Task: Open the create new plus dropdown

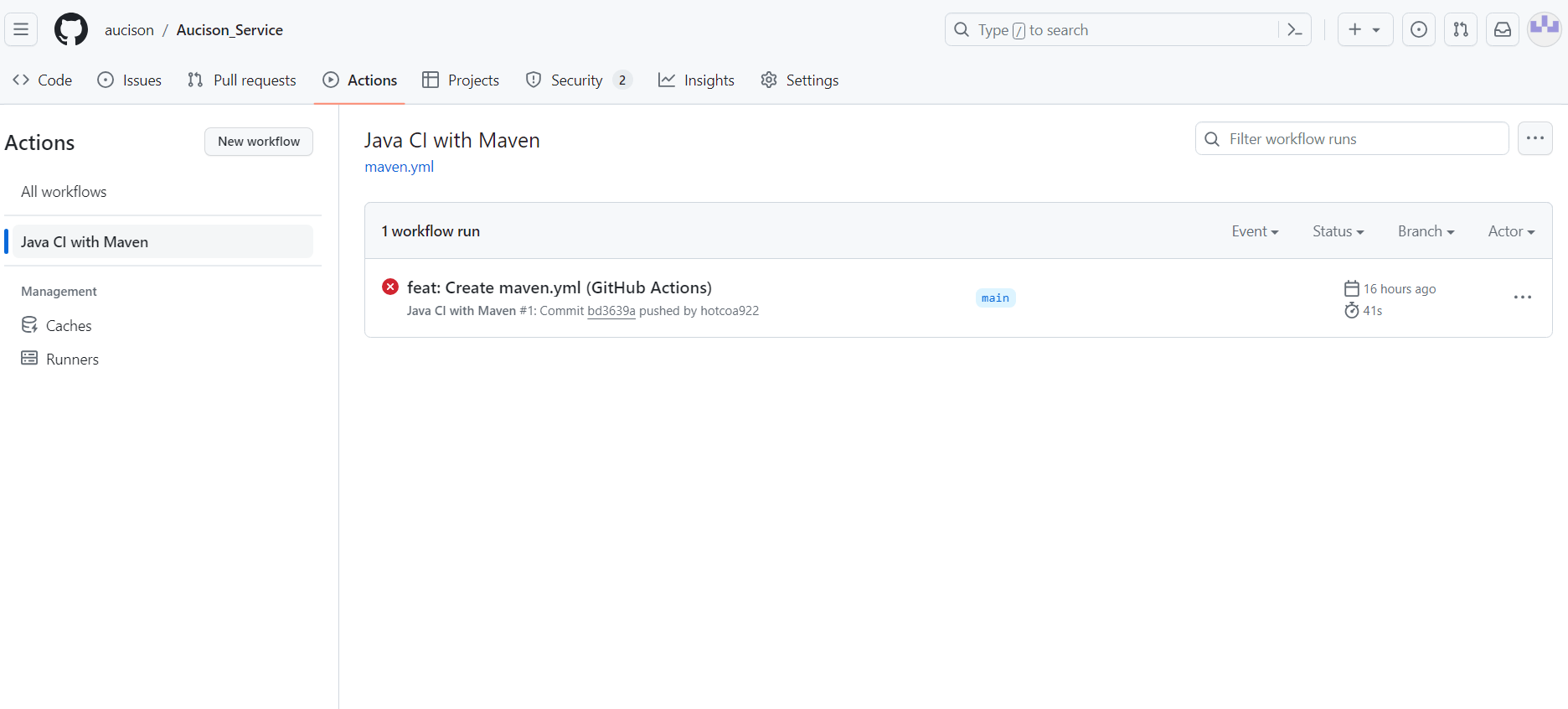Action: [x=1365, y=29]
